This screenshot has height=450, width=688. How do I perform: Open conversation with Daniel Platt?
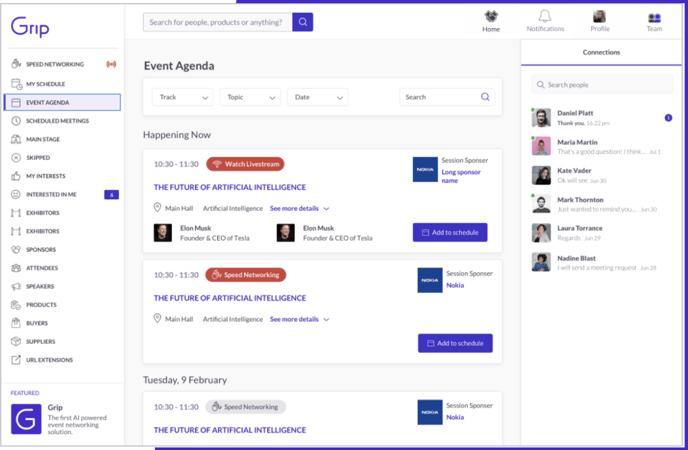coord(602,118)
